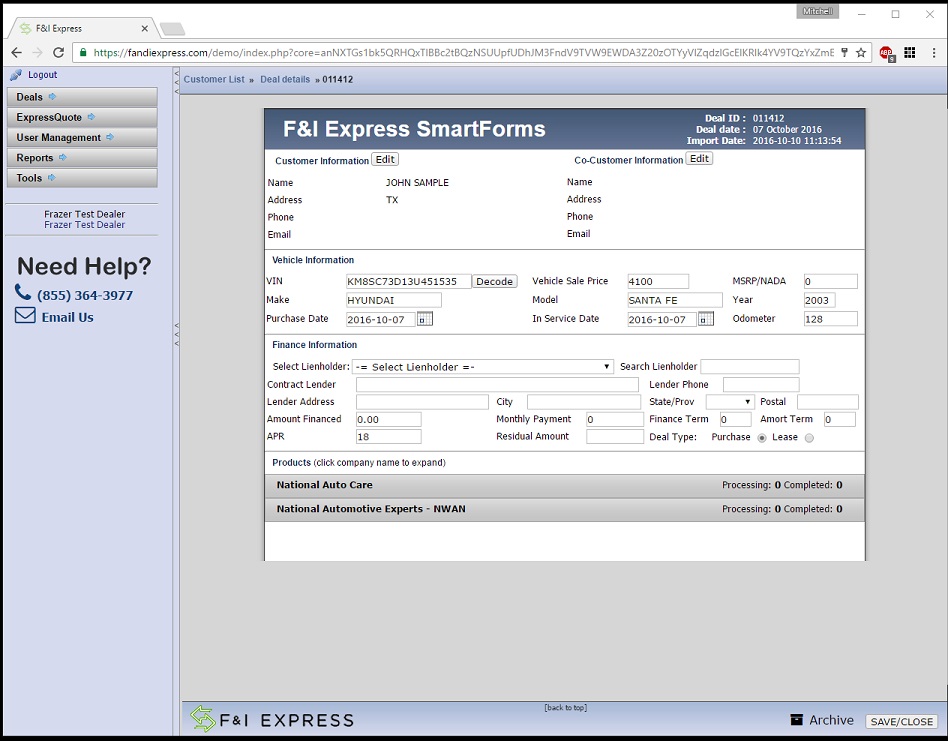
Task: Click the Amount Financed field
Action: click(389, 419)
